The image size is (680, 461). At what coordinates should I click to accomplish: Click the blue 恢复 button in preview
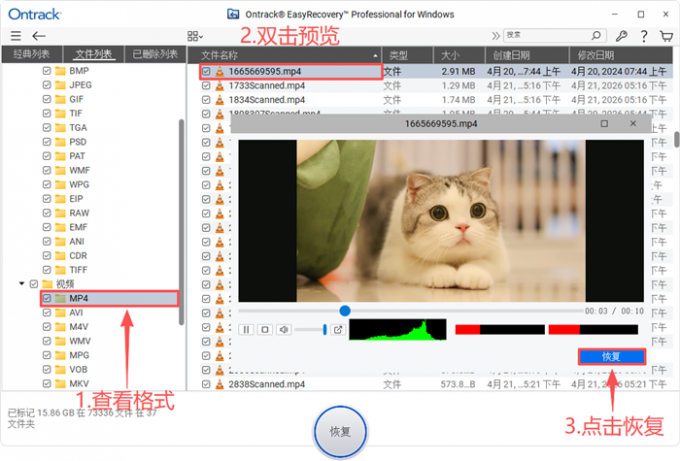click(612, 357)
